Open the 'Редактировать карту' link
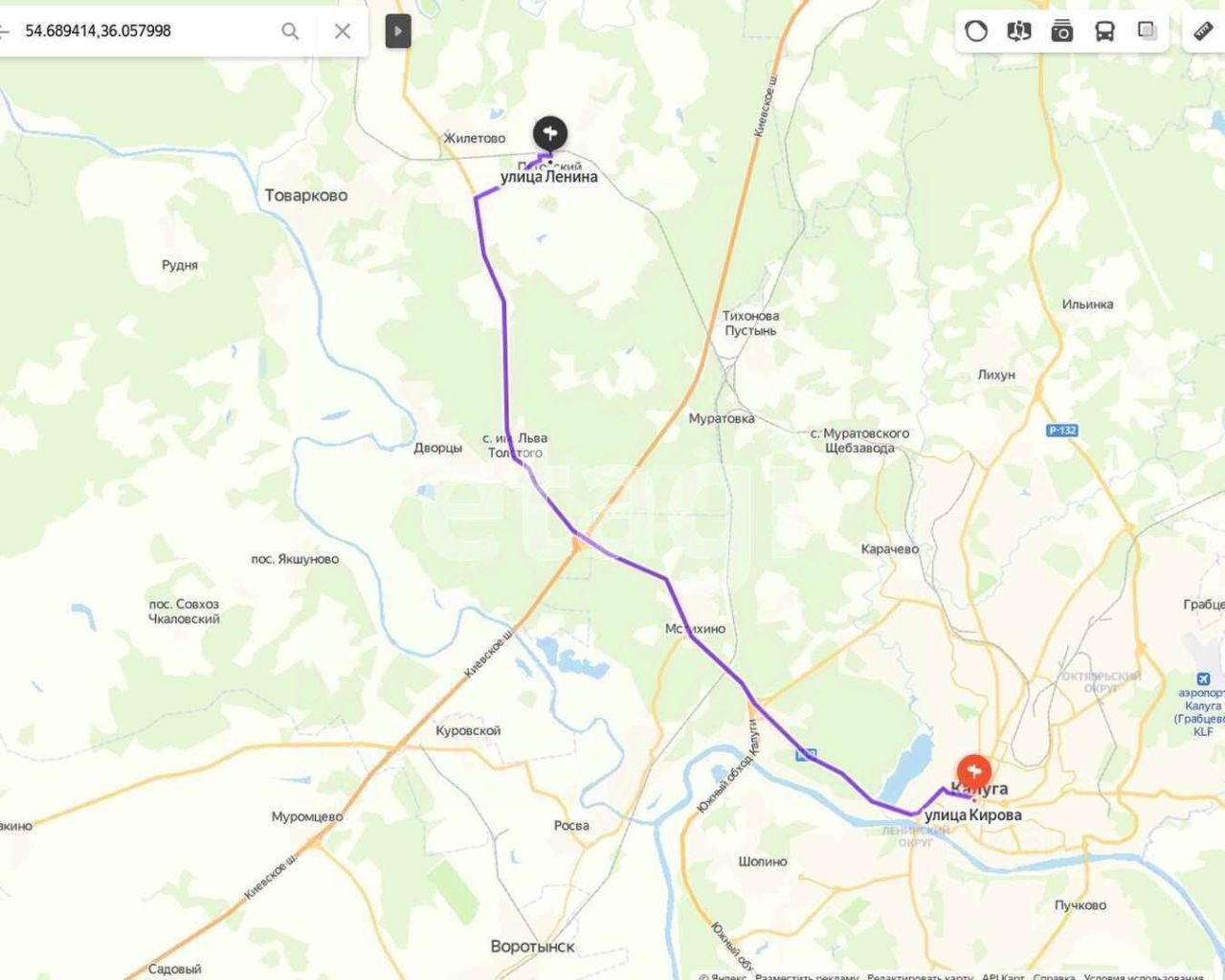 click(920, 976)
